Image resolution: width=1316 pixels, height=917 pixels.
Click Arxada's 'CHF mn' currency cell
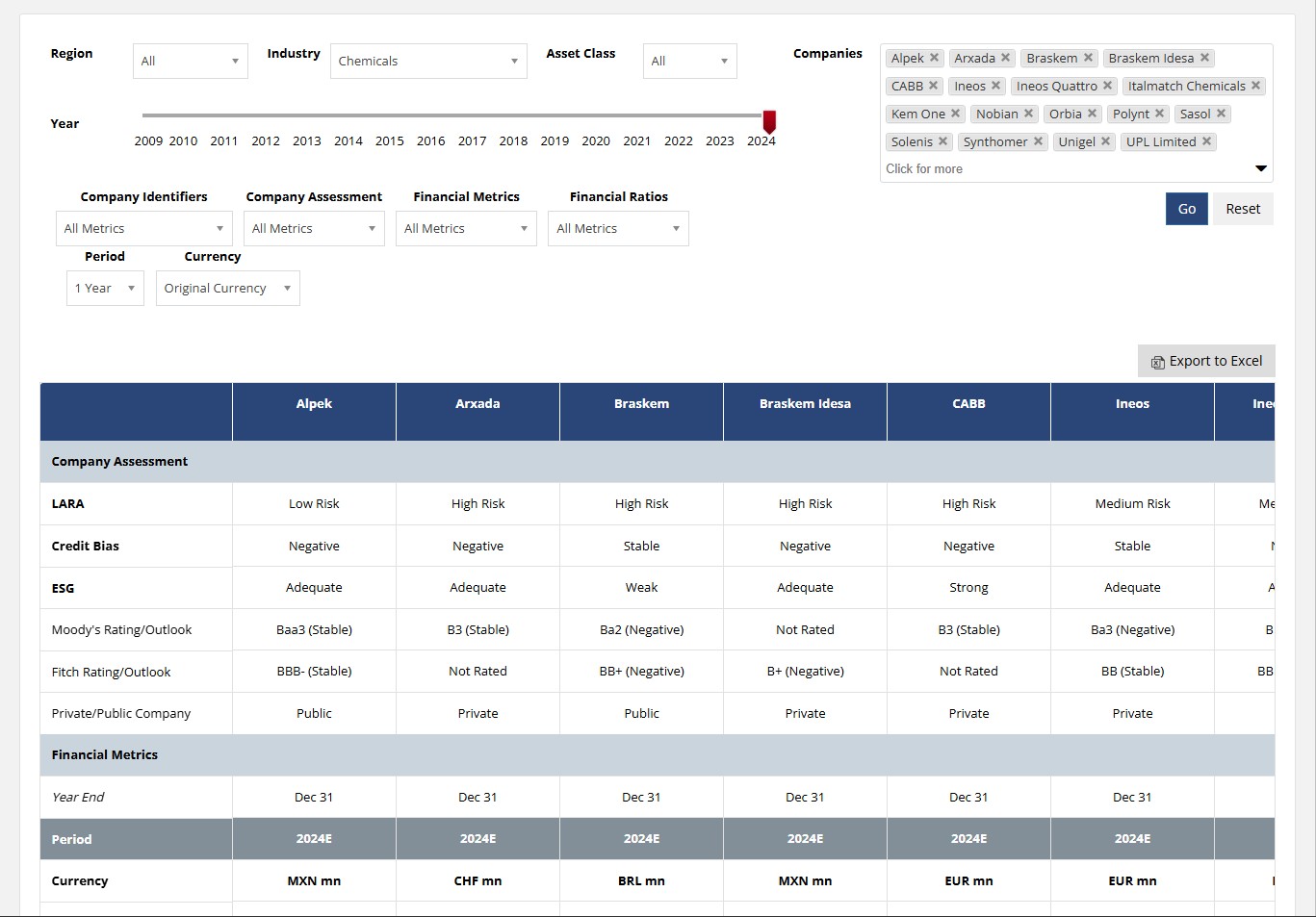(477, 880)
